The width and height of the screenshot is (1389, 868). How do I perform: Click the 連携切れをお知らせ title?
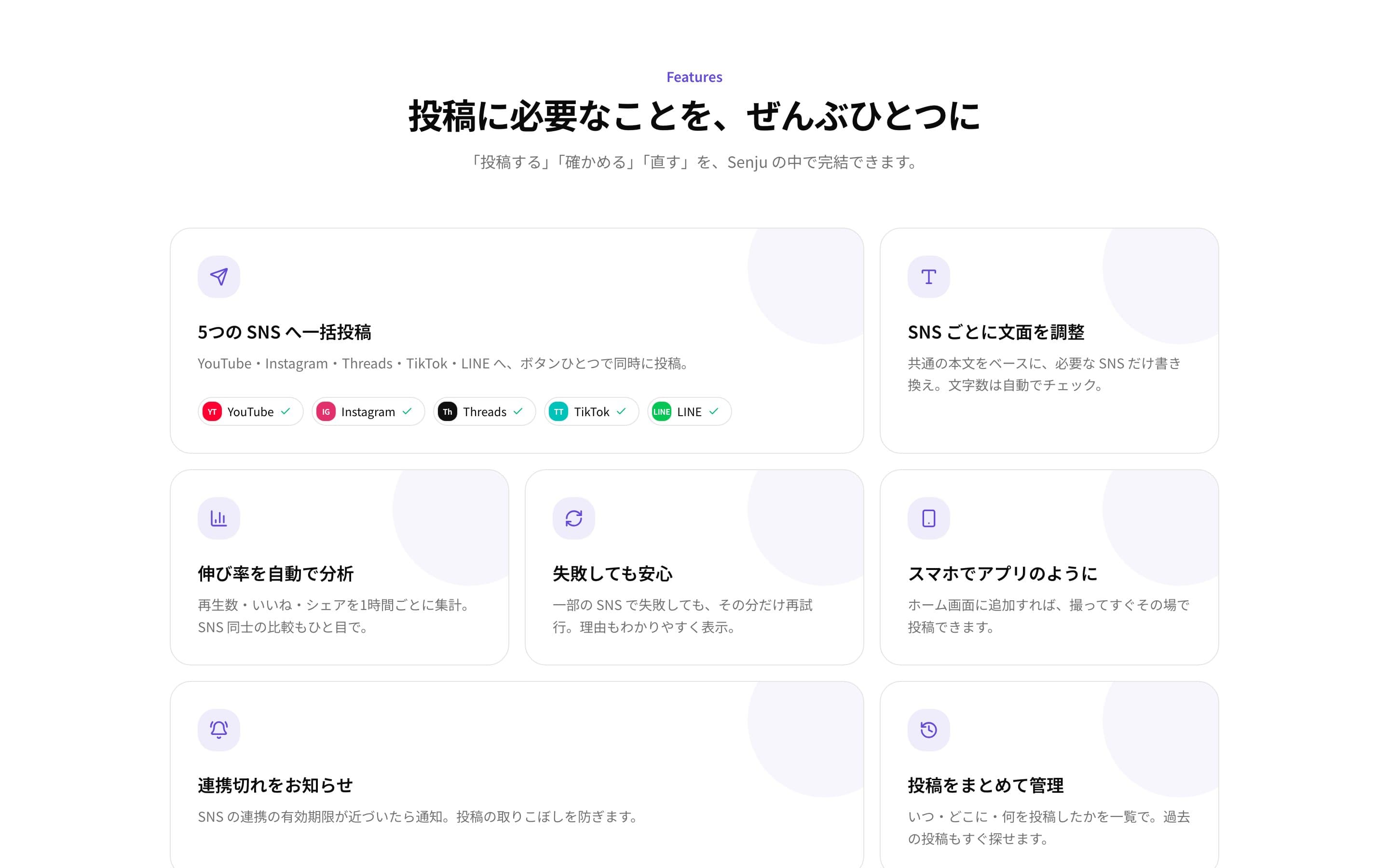click(275, 786)
